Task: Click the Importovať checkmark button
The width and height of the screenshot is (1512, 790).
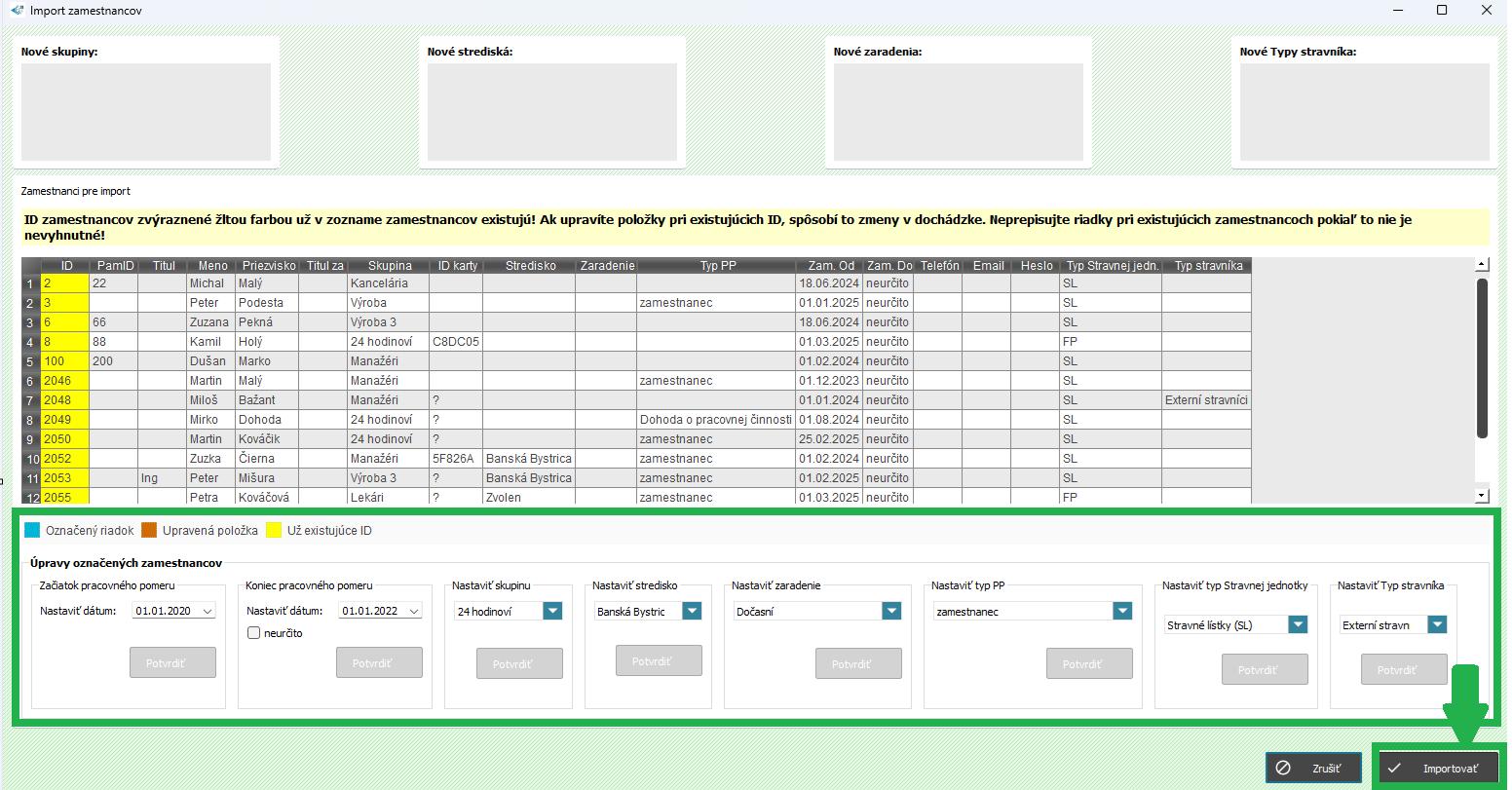Action: pos(1438,768)
